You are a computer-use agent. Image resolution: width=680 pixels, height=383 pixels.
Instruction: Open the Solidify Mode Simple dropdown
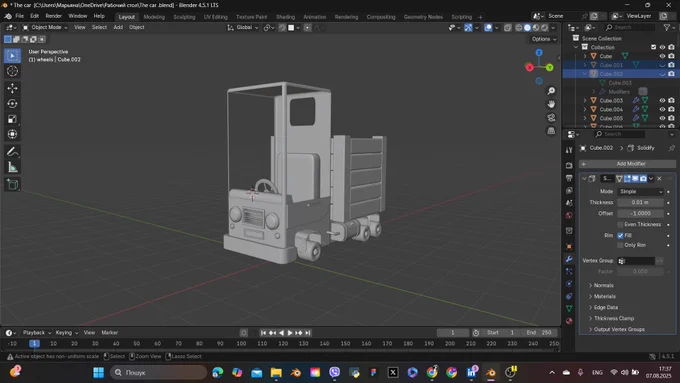pos(641,192)
